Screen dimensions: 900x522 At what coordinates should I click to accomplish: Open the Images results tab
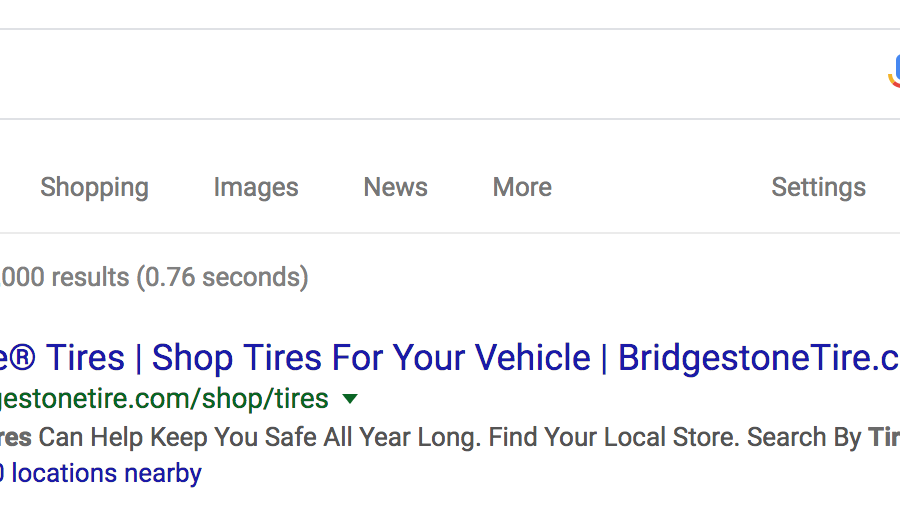point(256,187)
